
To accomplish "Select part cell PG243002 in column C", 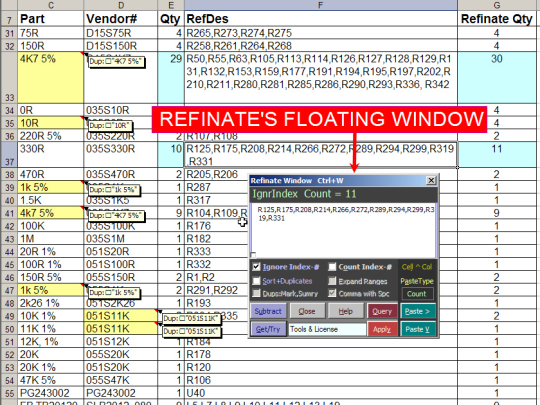I will [51, 393].
